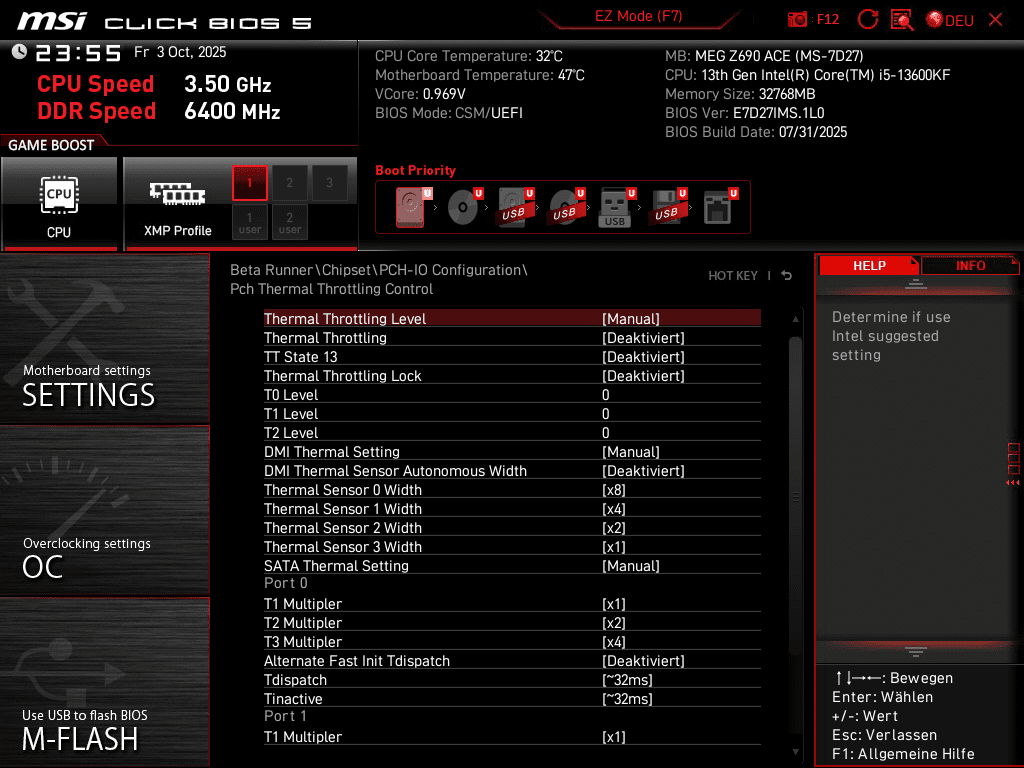Image resolution: width=1024 pixels, height=768 pixels.
Task: Click the refresh/reset circular arrow icon
Action: pyautogui.click(x=867, y=20)
